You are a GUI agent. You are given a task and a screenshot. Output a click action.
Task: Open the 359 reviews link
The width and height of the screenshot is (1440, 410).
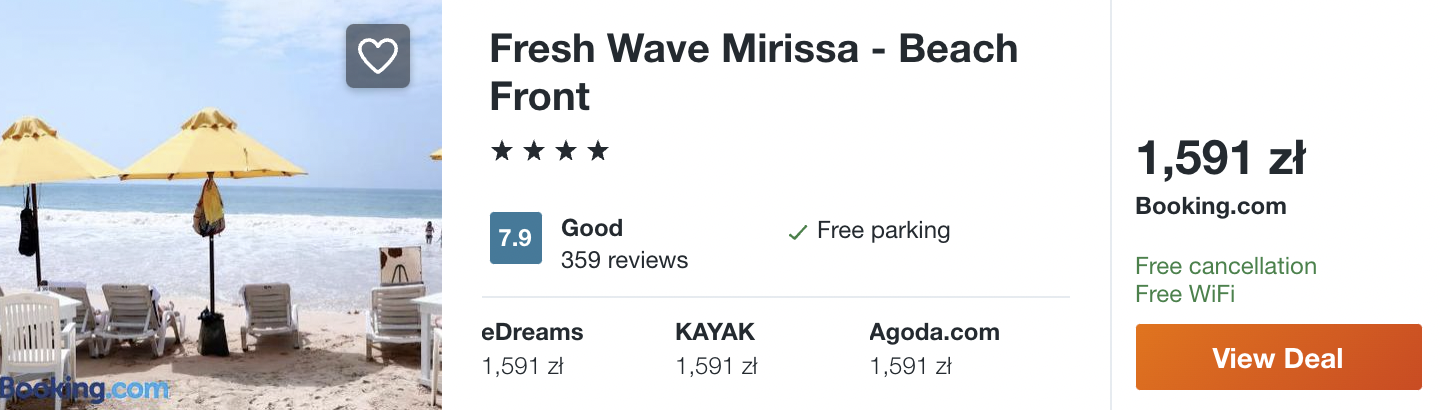(624, 260)
